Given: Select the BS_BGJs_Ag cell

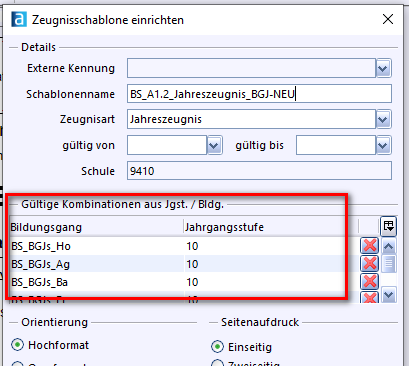Looking at the screenshot, I should [x=97, y=264].
